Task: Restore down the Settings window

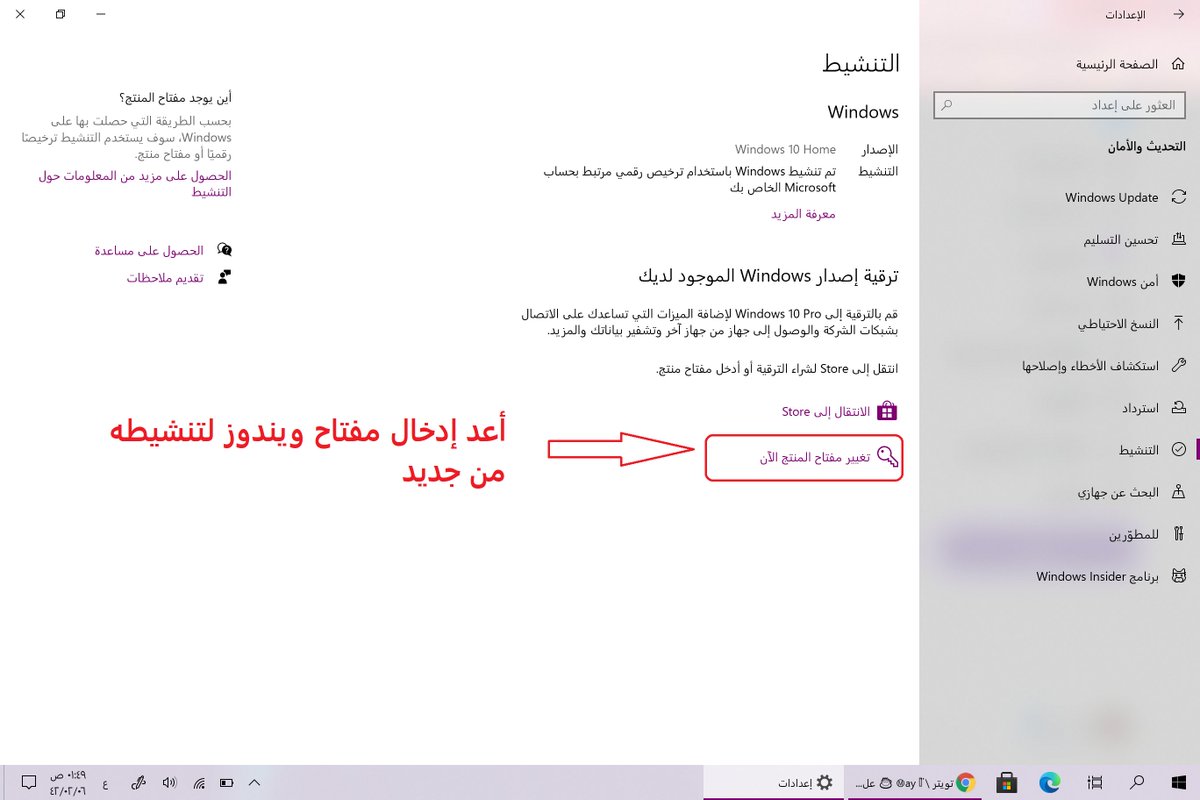Action: coord(61,15)
